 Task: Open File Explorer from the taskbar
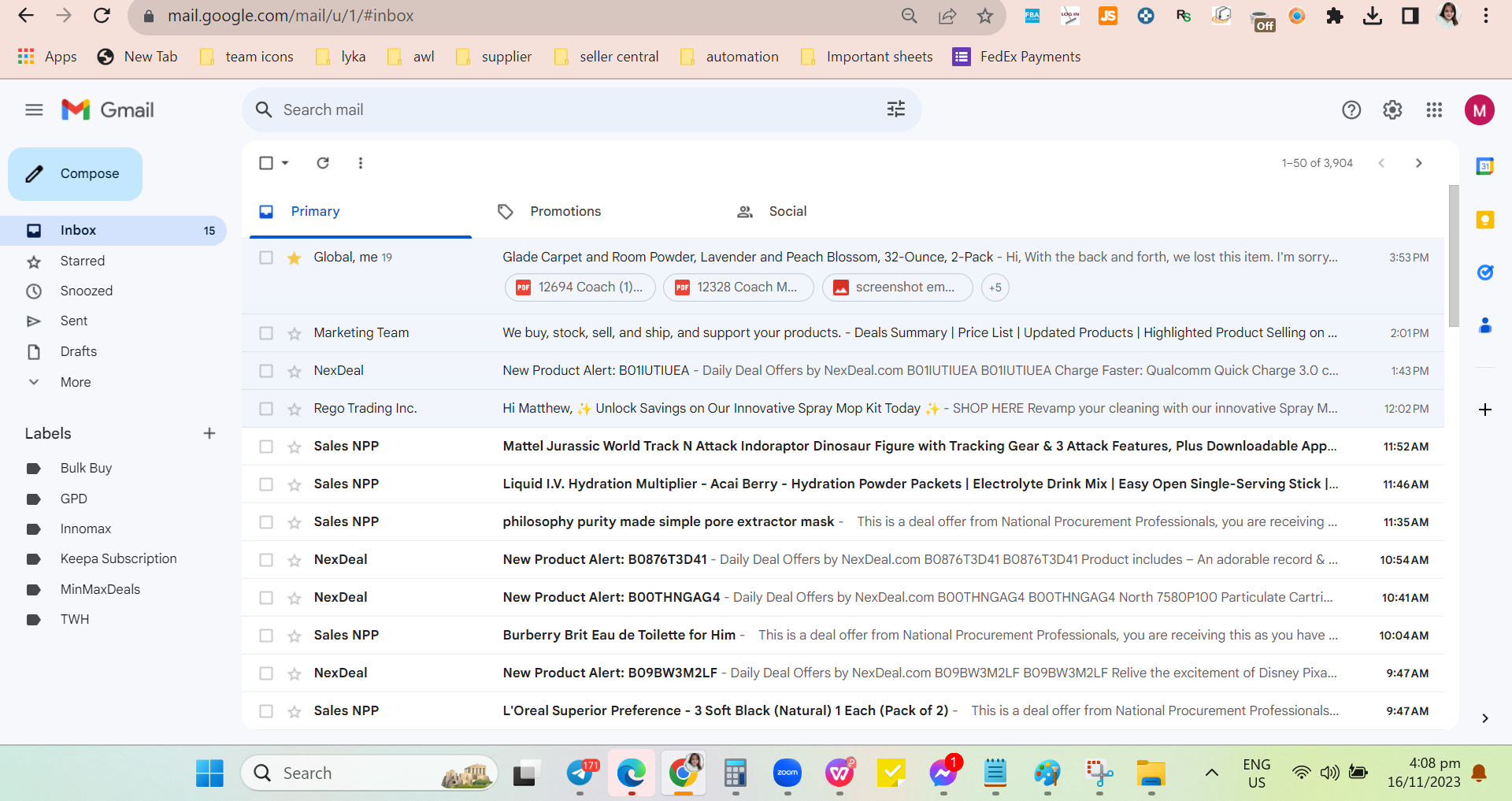point(1151,773)
